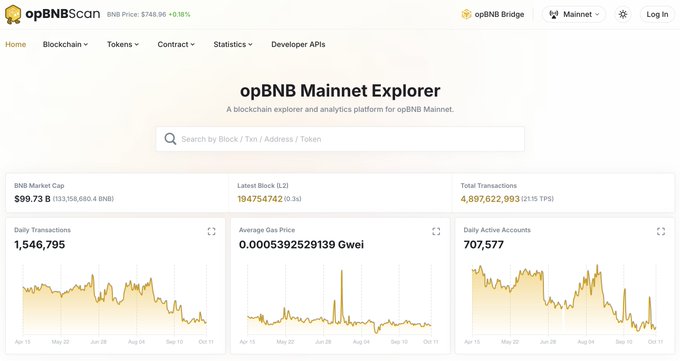Click the Daily Active Accounts line chart
This screenshot has width=680, height=361.
click(564, 300)
